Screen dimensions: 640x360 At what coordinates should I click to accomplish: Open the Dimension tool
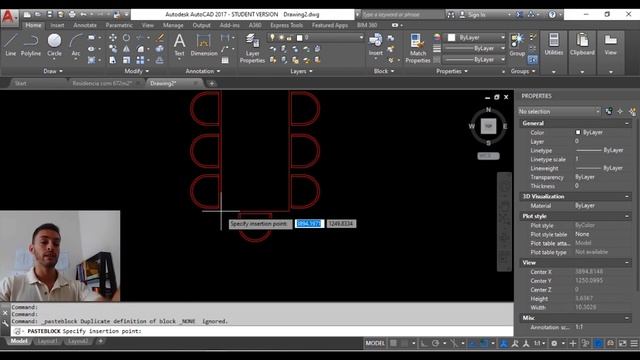(204, 45)
